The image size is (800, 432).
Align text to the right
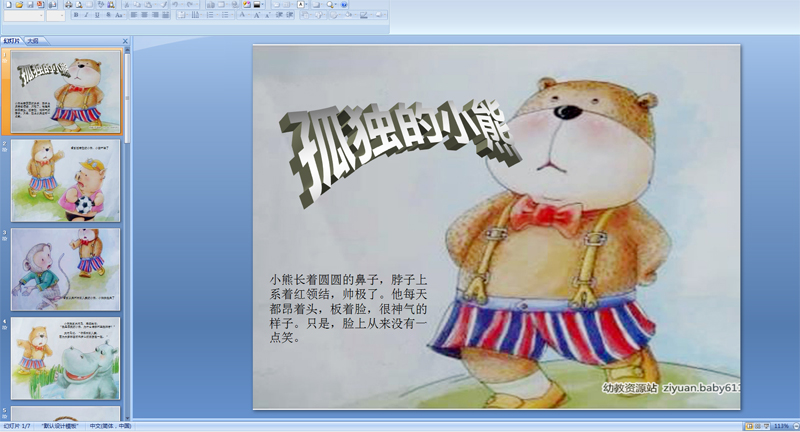tap(155, 15)
